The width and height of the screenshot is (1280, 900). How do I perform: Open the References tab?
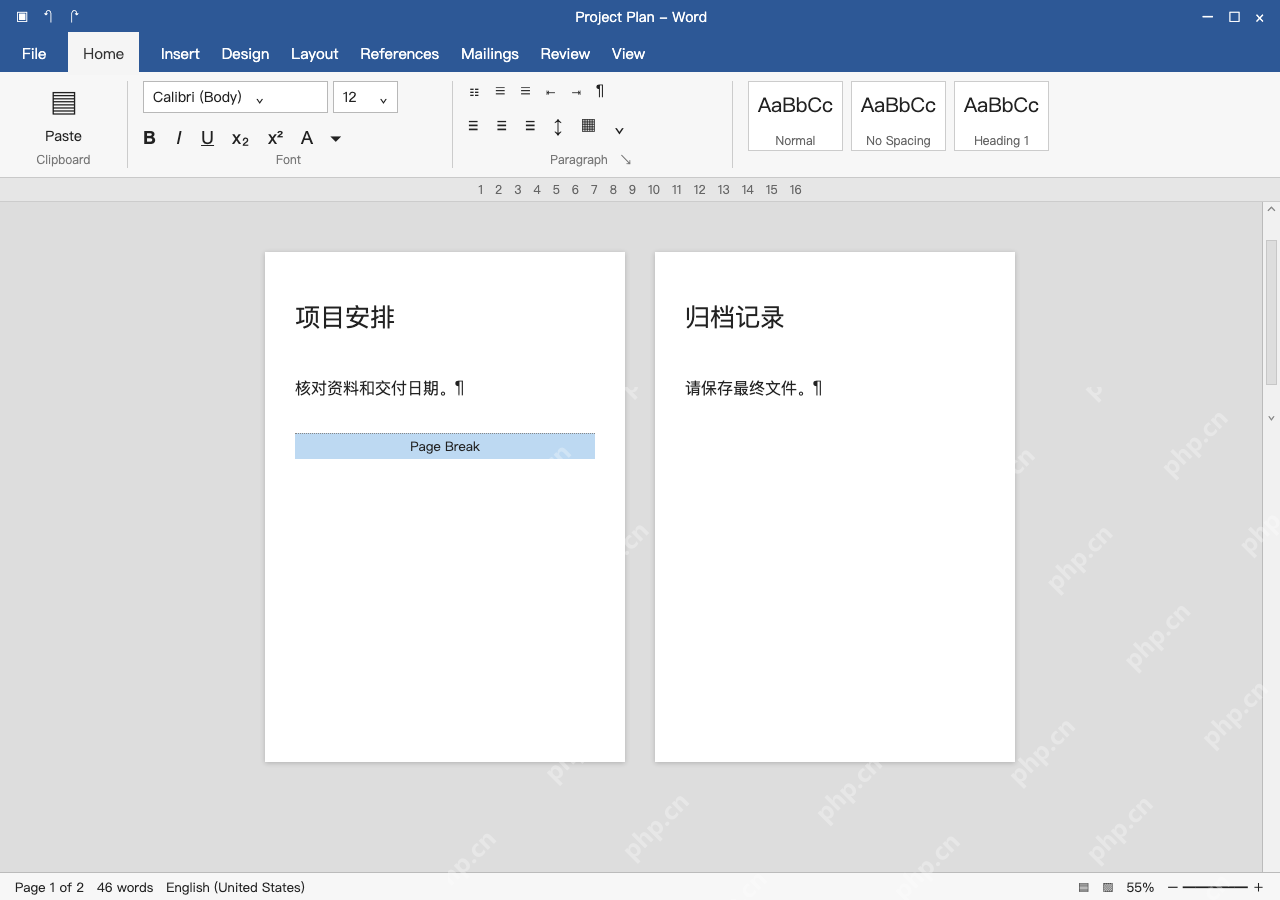pyautogui.click(x=399, y=54)
